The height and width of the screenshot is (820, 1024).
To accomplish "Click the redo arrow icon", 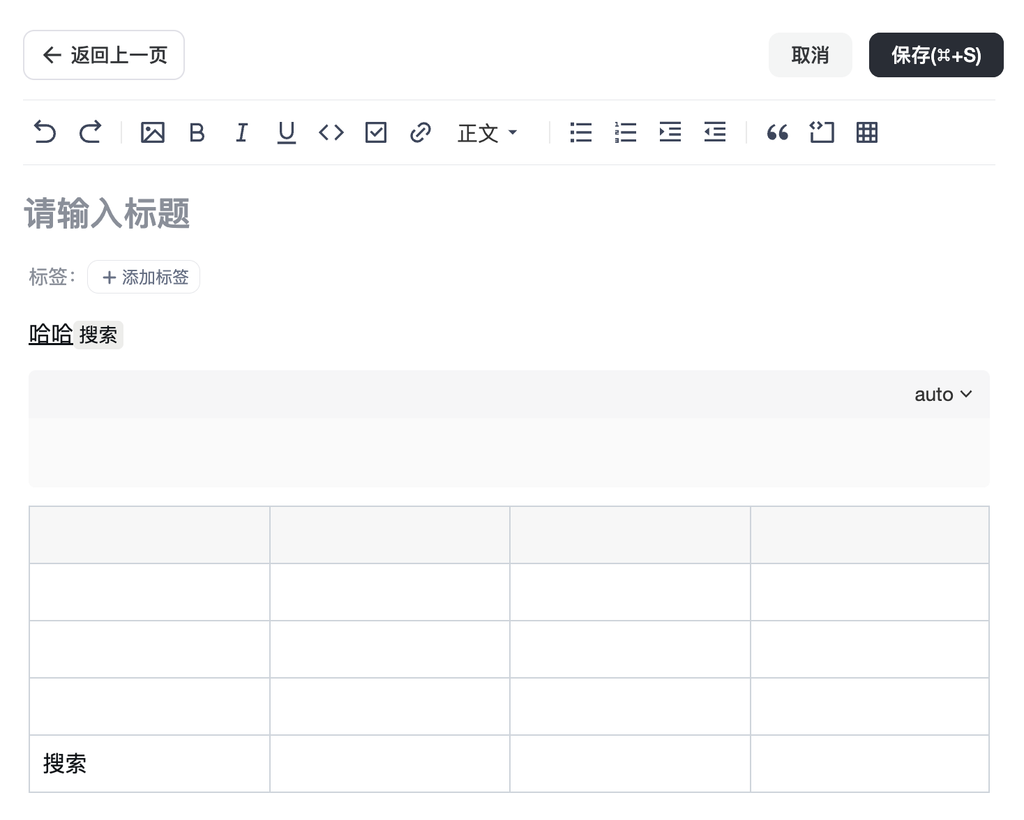I will (x=90, y=132).
